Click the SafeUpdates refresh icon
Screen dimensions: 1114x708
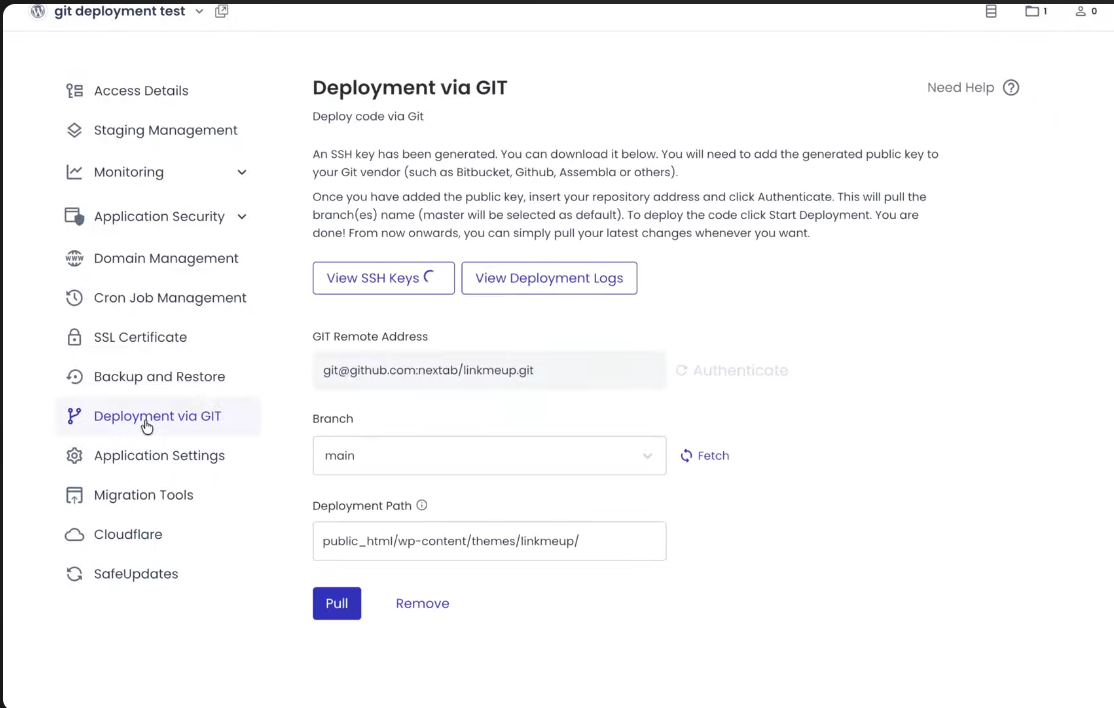[74, 573]
